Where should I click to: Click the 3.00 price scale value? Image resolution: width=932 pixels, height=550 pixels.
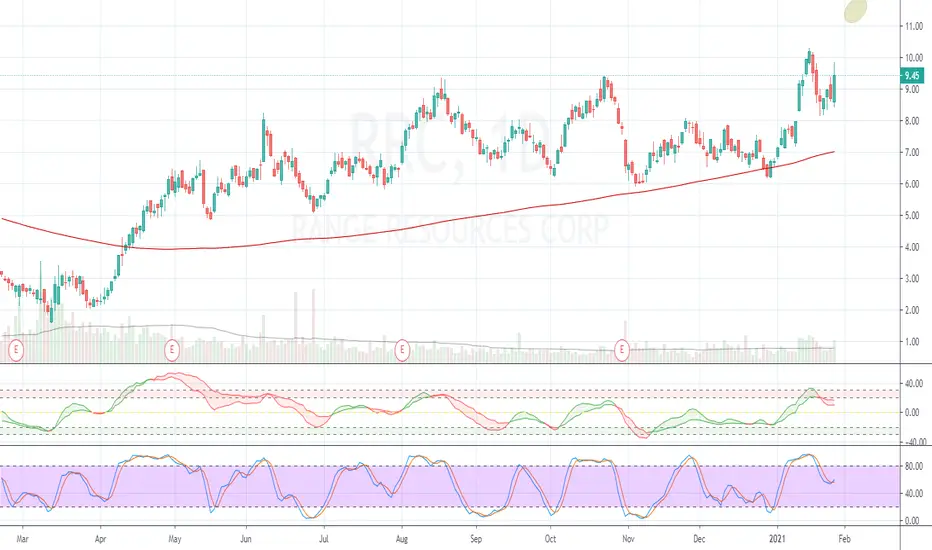point(912,278)
